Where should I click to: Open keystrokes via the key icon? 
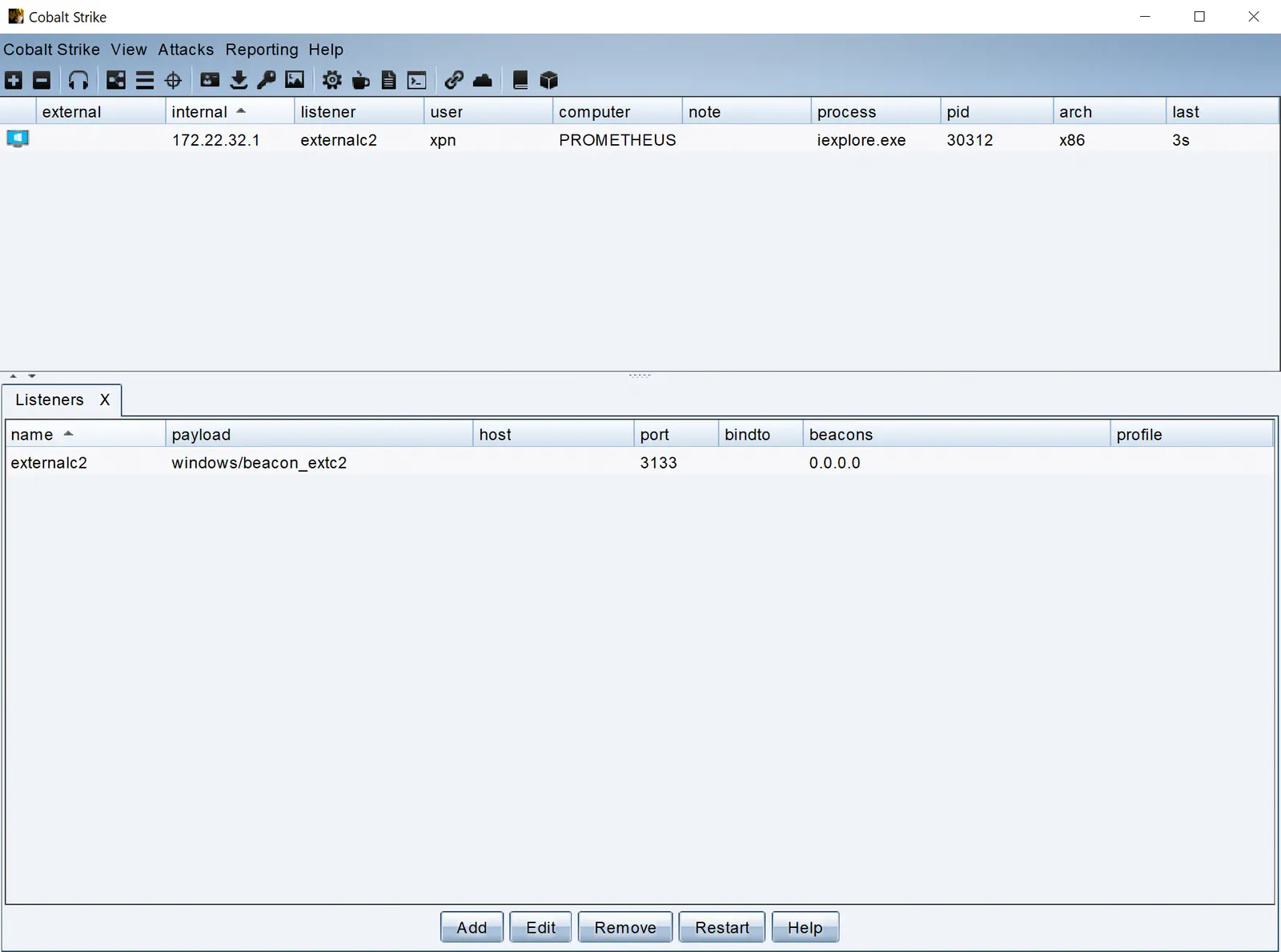tap(266, 80)
